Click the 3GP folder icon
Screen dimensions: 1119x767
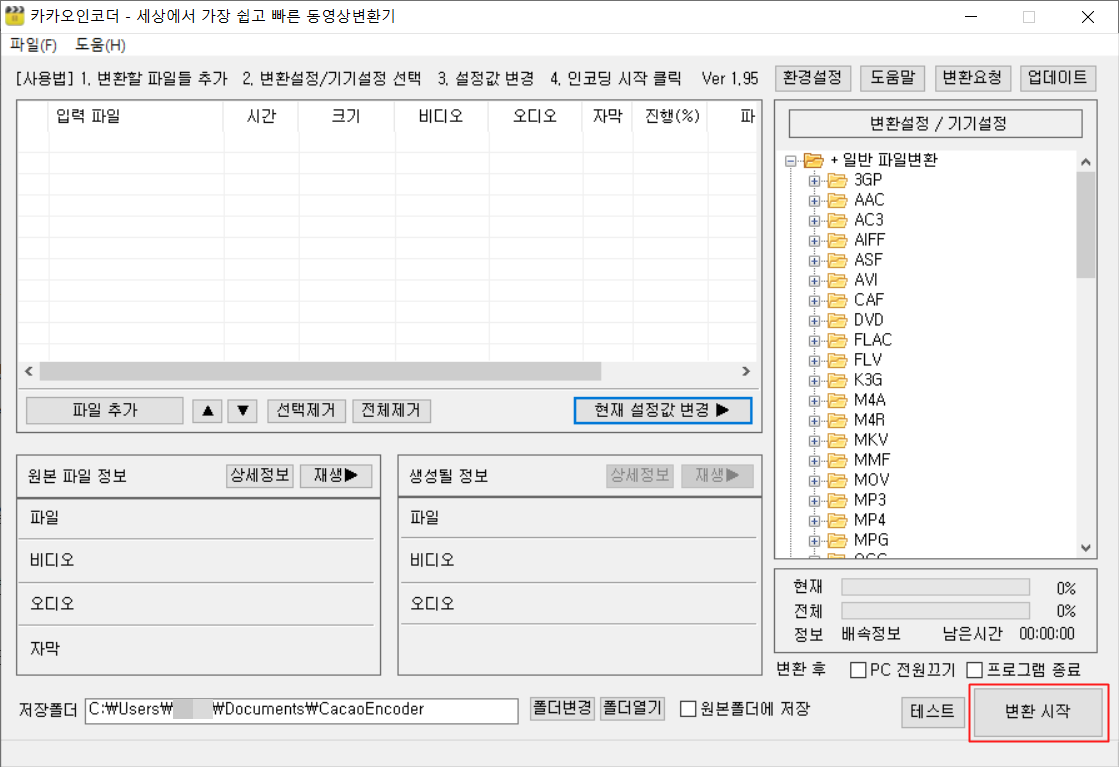[x=837, y=180]
